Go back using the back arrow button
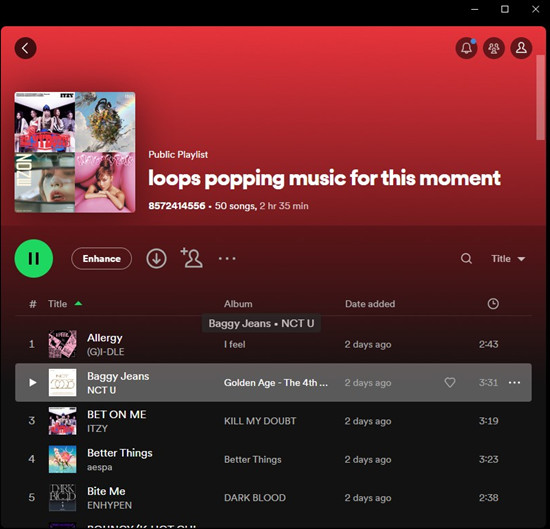The width and height of the screenshot is (550, 529). point(25,48)
